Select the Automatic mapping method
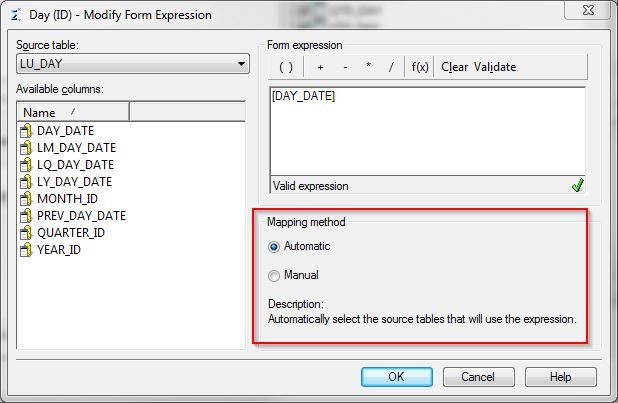 [275, 246]
